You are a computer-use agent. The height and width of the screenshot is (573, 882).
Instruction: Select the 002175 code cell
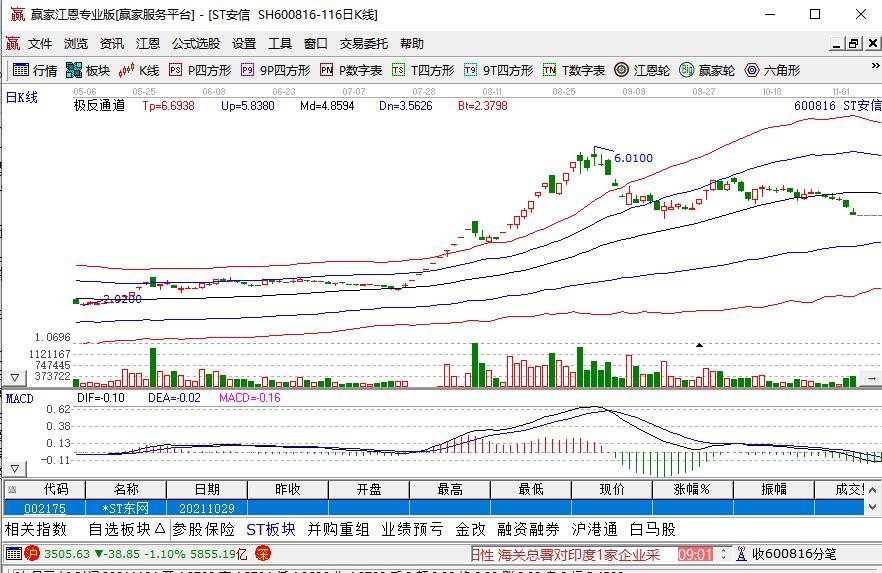point(45,508)
